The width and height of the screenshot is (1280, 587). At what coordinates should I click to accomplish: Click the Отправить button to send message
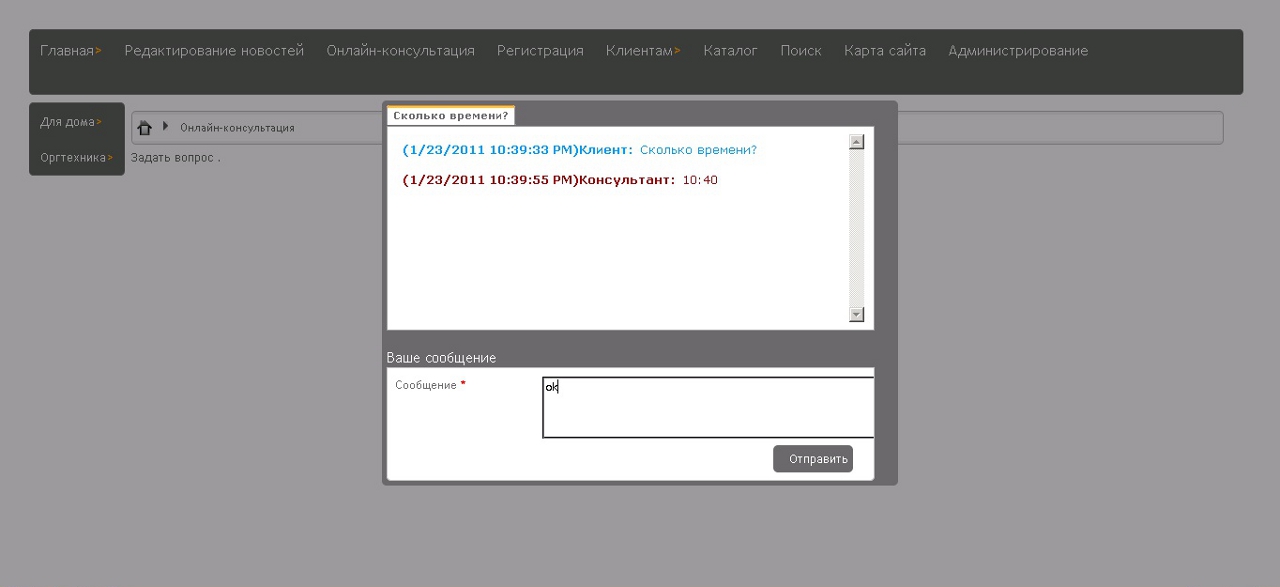pyautogui.click(x=813, y=458)
